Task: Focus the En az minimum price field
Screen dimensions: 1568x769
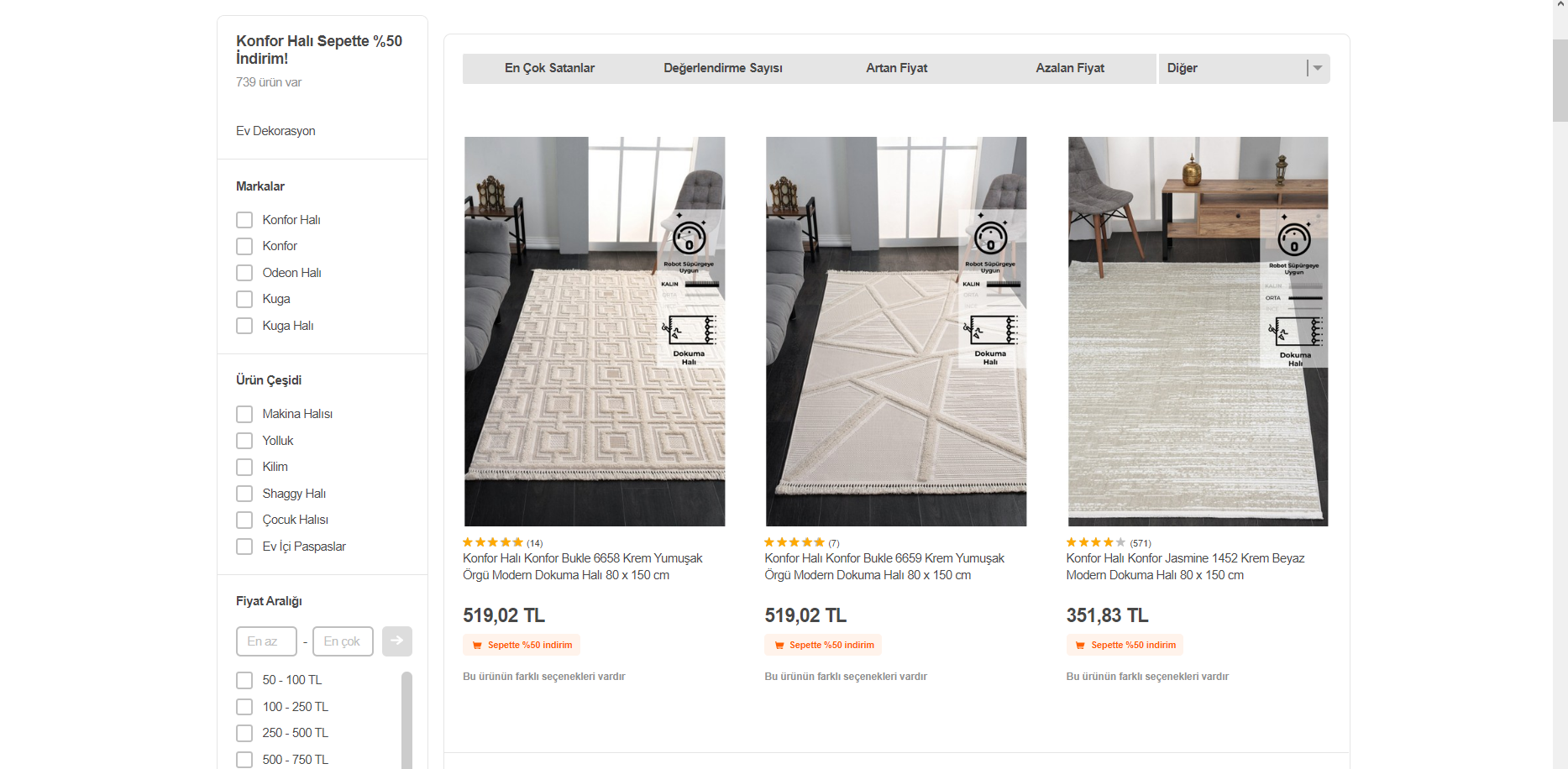Action: (x=266, y=641)
